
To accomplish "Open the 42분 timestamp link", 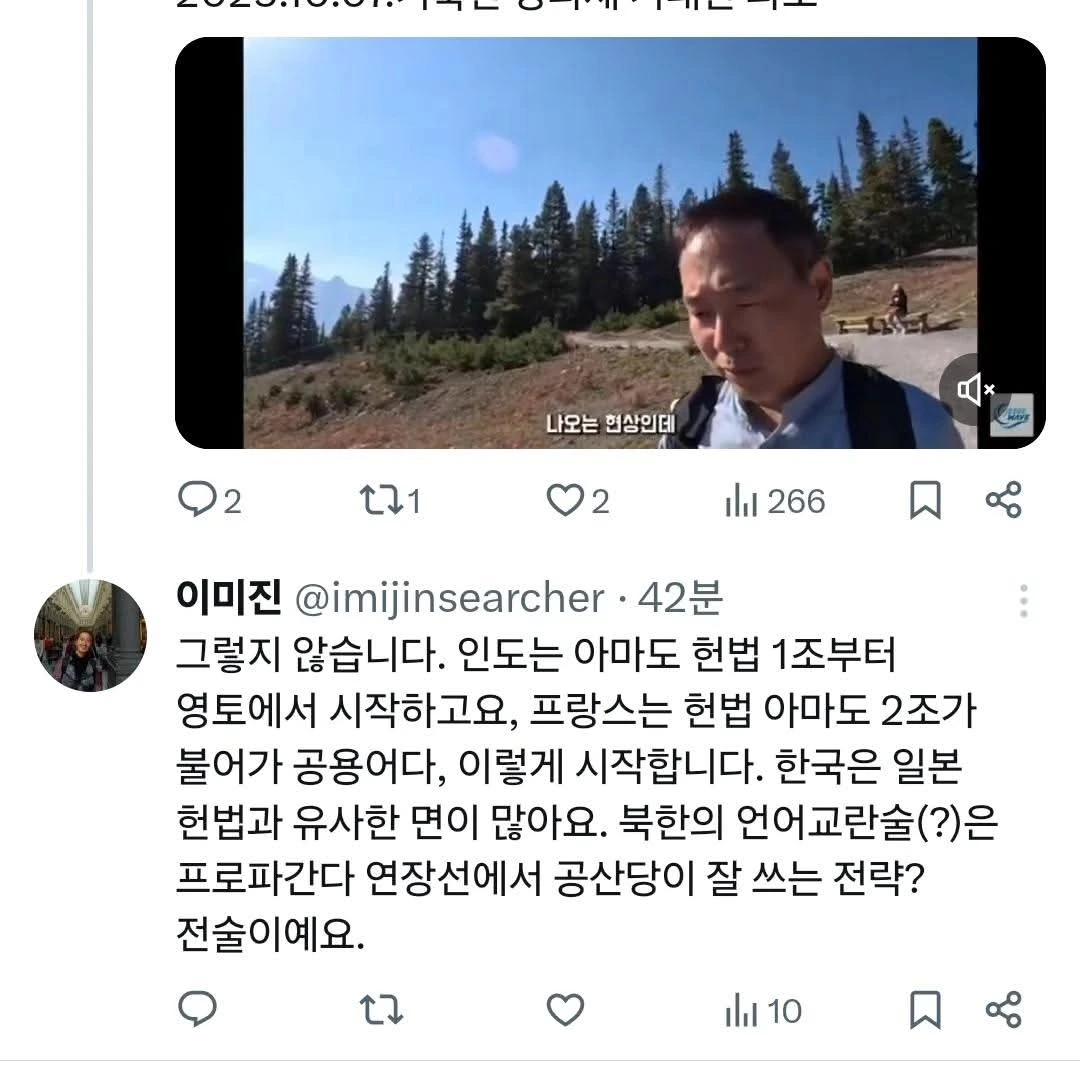I will (x=680, y=598).
